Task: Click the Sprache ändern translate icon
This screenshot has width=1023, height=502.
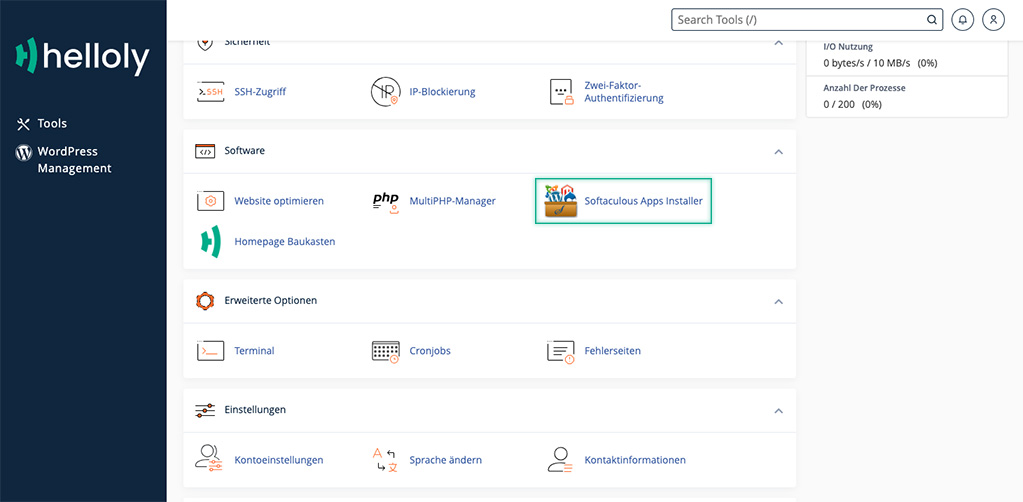Action: coord(386,460)
